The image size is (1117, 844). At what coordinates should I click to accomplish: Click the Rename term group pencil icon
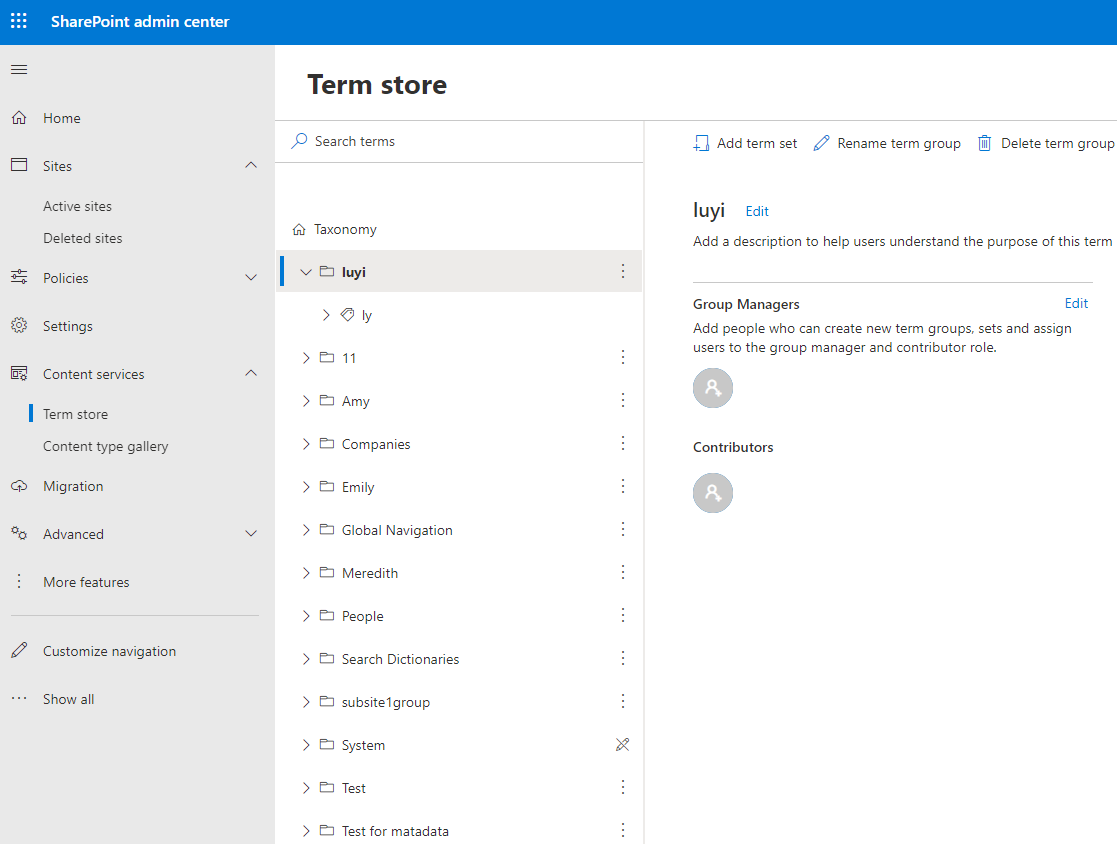tap(821, 143)
